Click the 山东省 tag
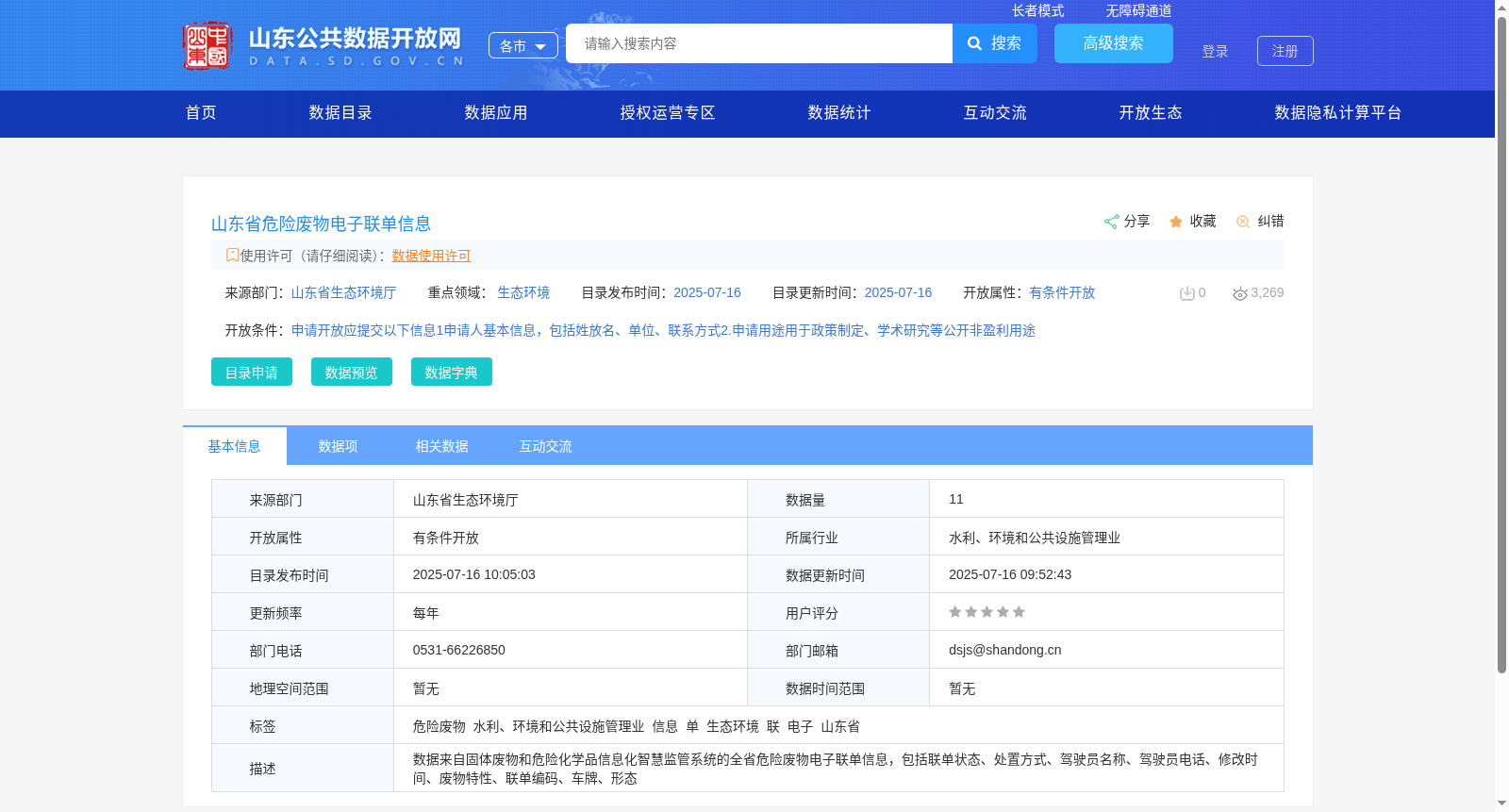 click(840, 726)
